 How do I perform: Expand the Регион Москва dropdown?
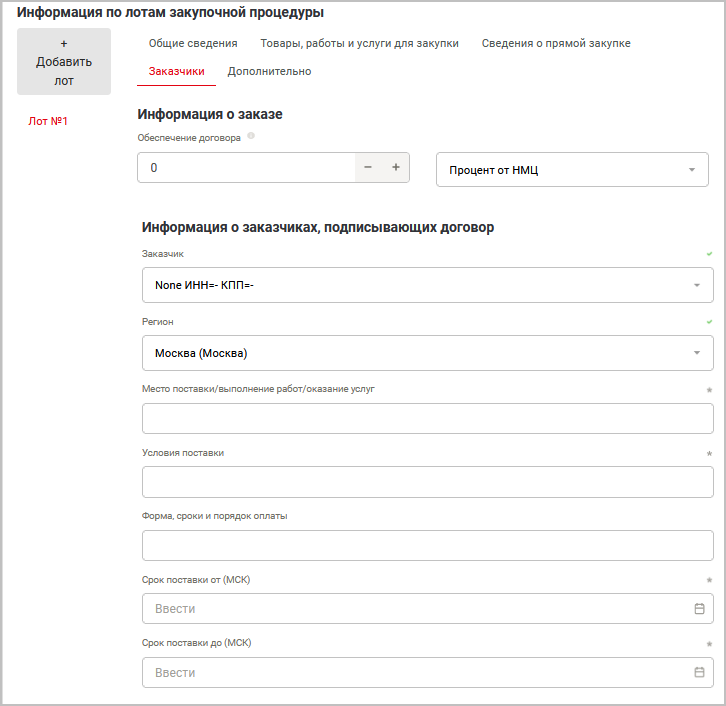(x=696, y=353)
